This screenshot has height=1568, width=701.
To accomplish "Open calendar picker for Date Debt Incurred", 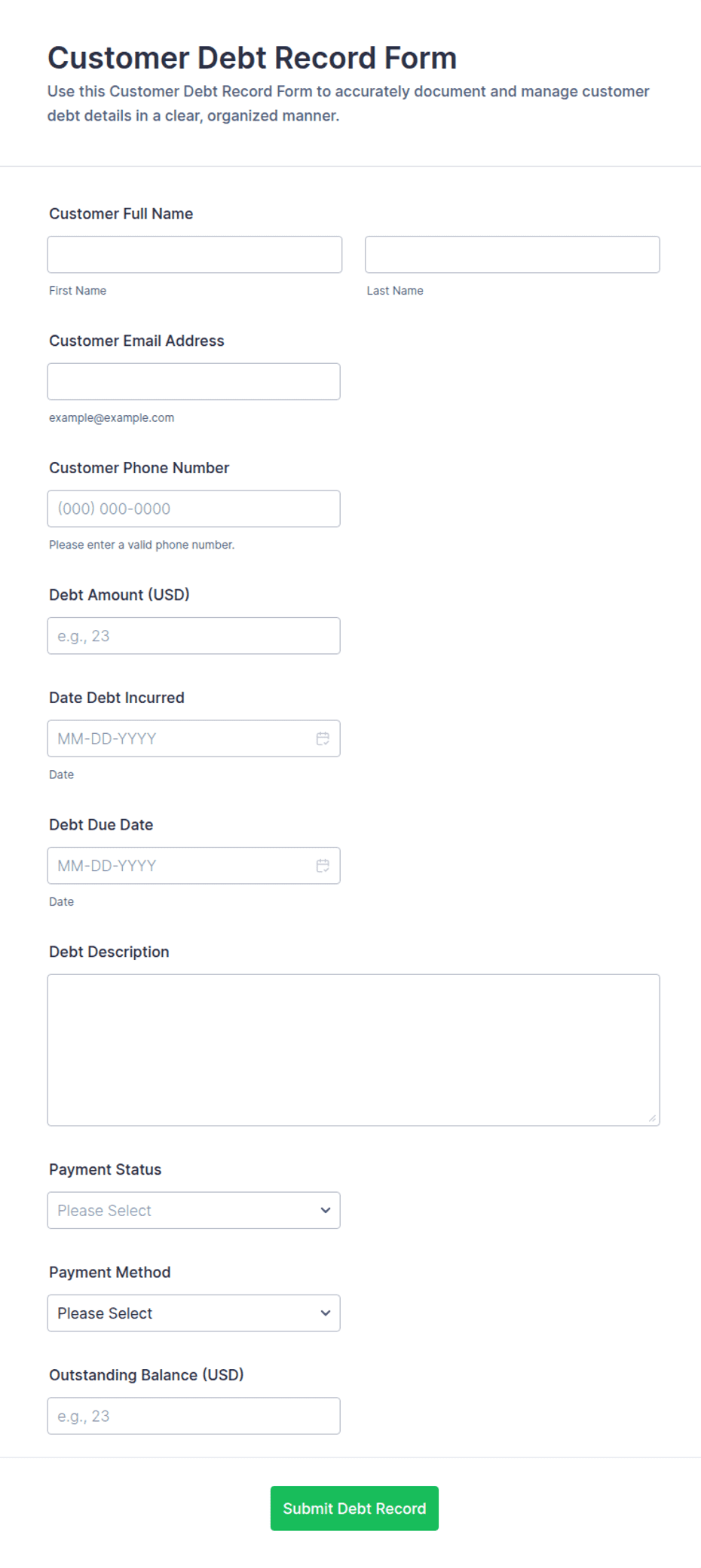I will pyautogui.click(x=323, y=738).
